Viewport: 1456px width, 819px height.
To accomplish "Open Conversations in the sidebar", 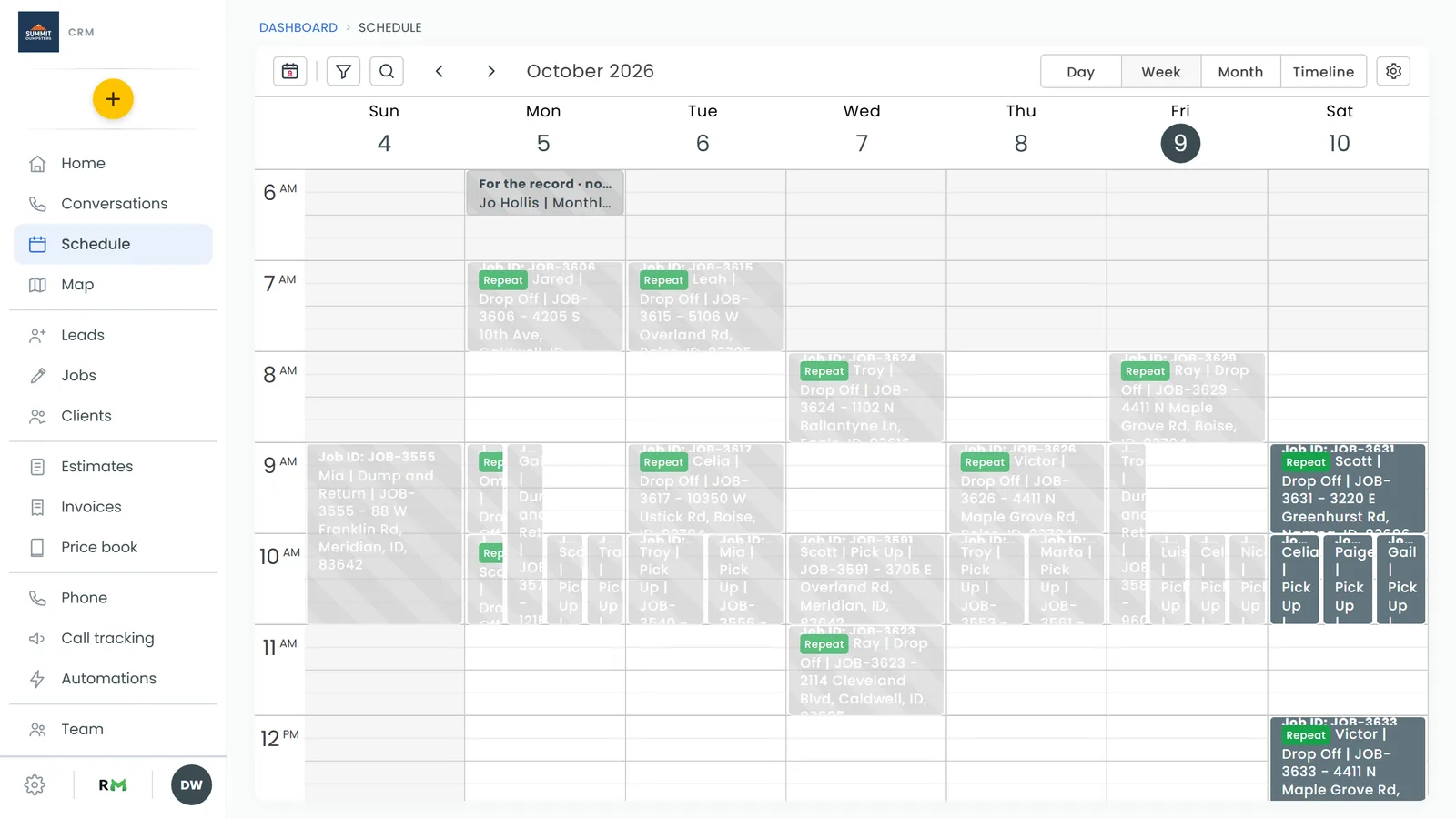I will tap(113, 204).
